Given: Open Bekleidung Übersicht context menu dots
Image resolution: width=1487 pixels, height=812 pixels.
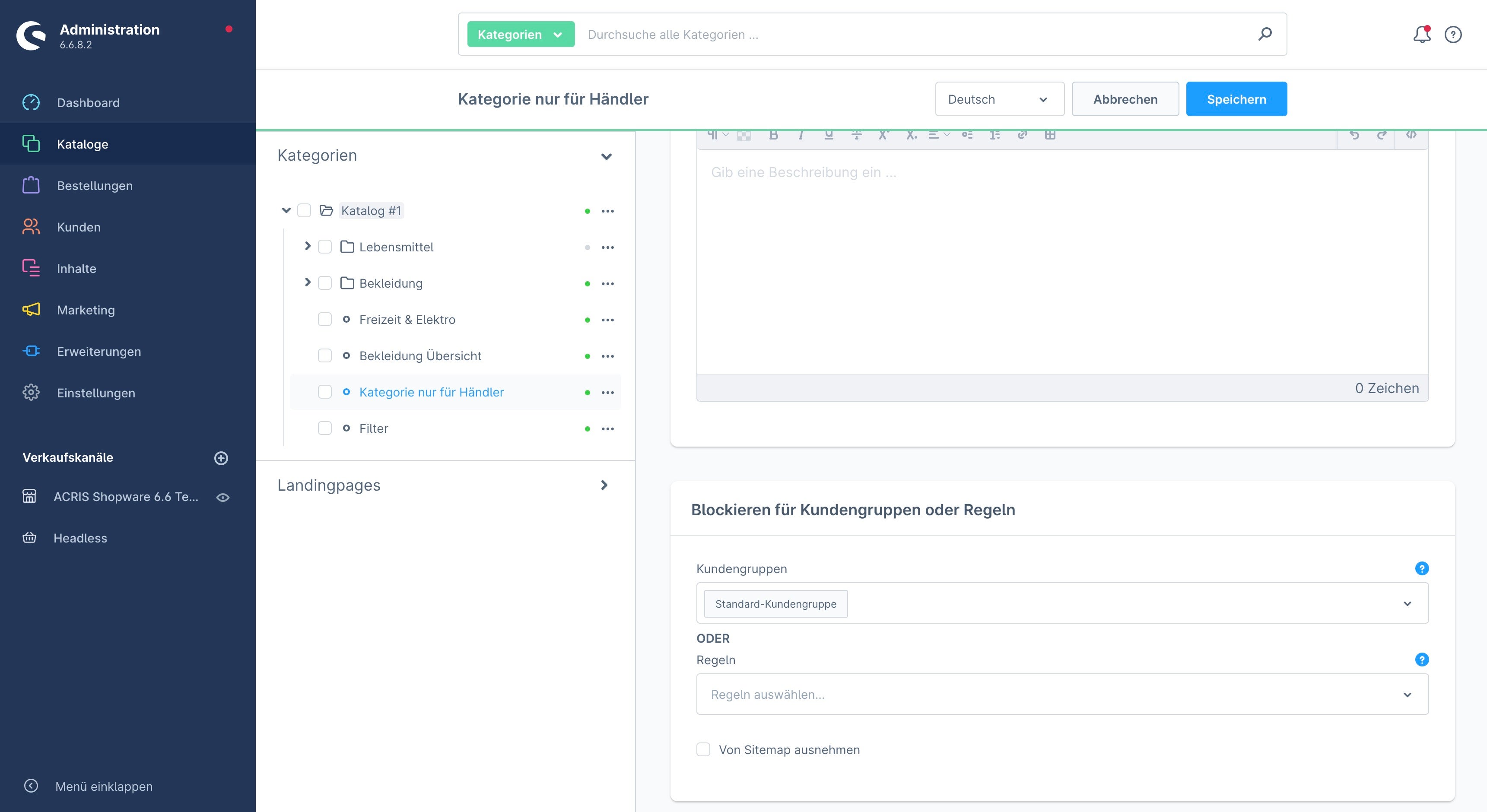Looking at the screenshot, I should coord(608,357).
